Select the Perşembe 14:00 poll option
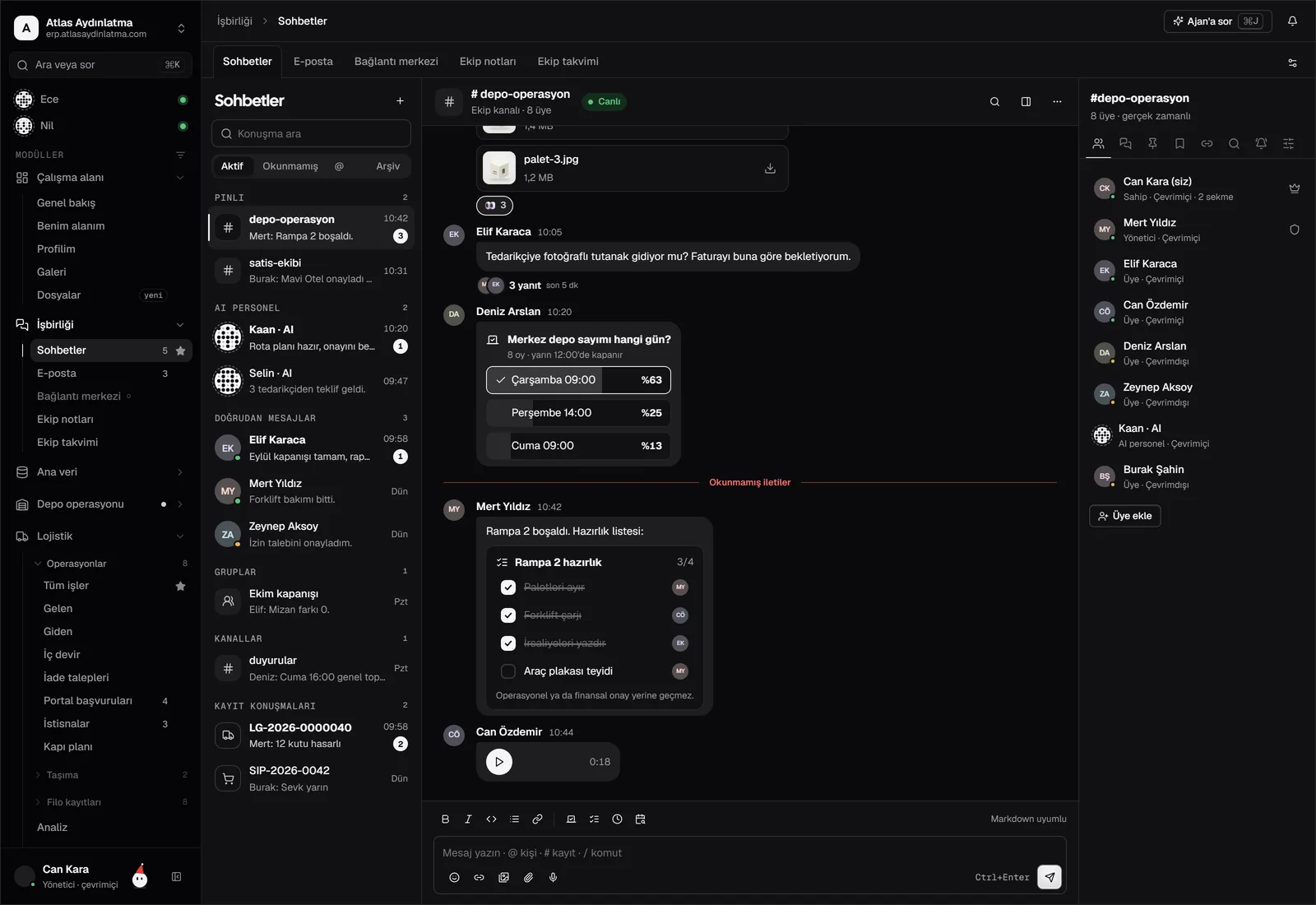Image resolution: width=1316 pixels, height=905 pixels. coord(578,413)
